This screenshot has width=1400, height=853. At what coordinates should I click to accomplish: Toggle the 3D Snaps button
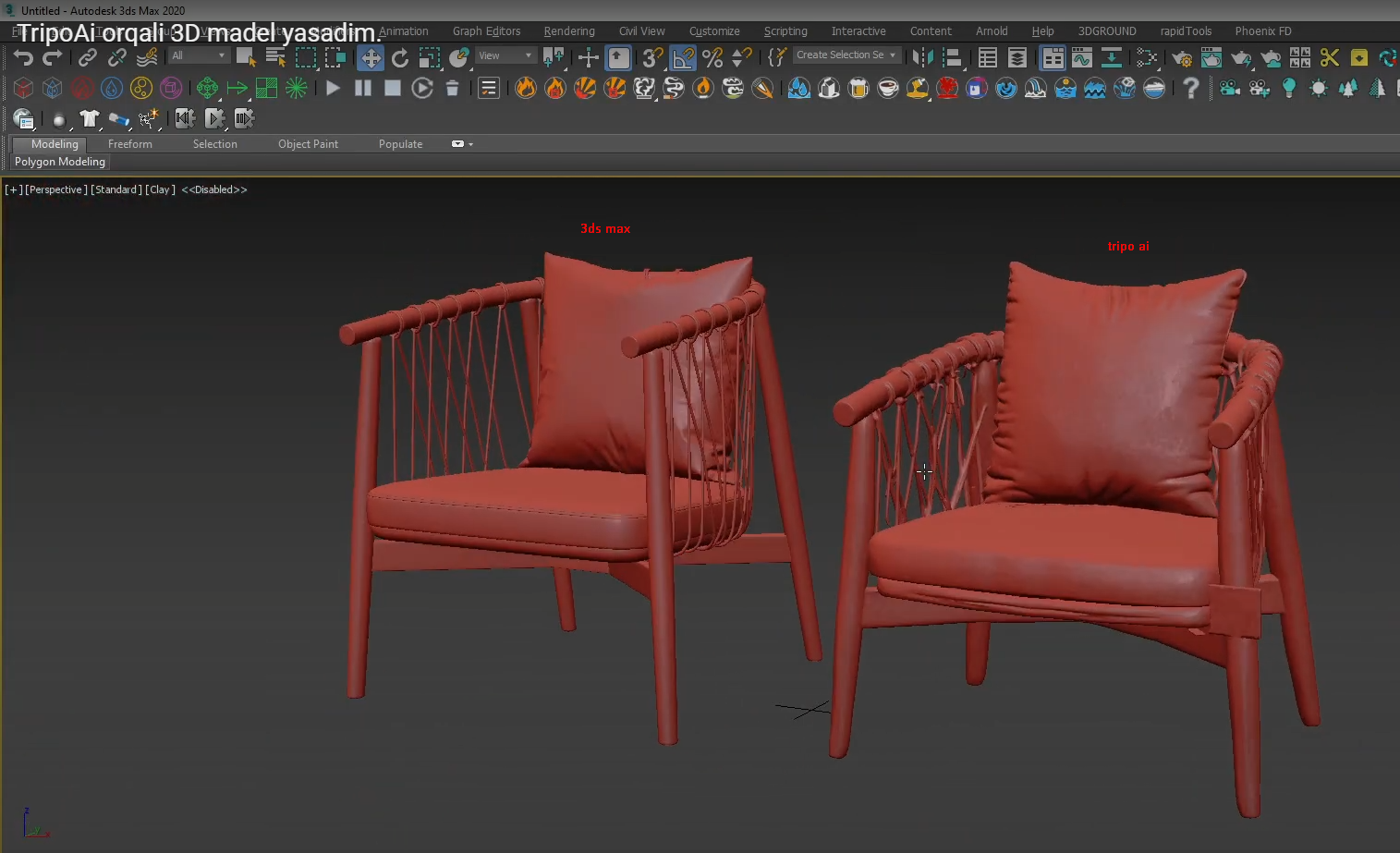pyautogui.click(x=652, y=58)
